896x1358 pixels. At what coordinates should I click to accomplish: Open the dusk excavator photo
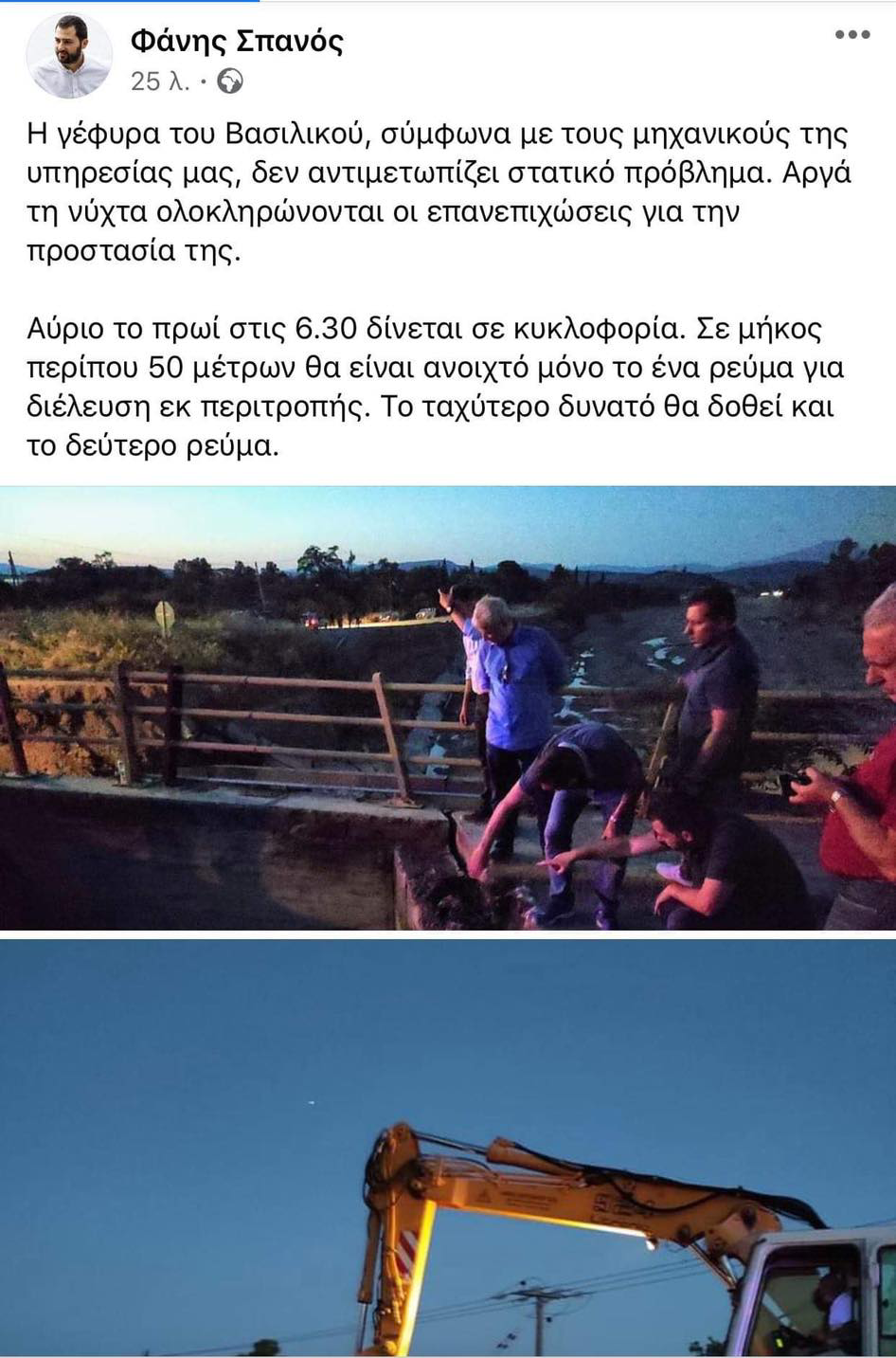coord(448,1149)
